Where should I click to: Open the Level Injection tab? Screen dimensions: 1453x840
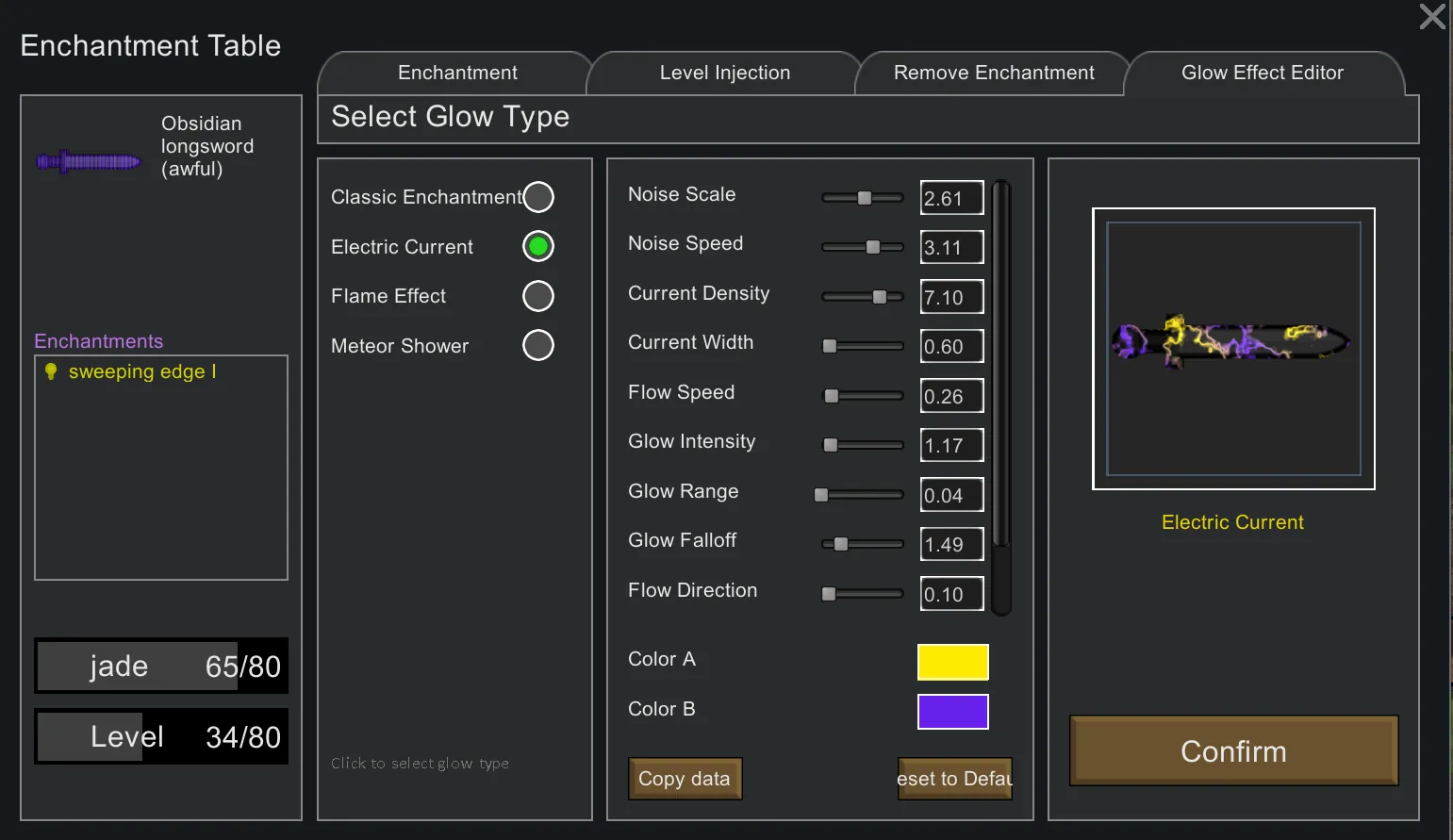(x=724, y=73)
